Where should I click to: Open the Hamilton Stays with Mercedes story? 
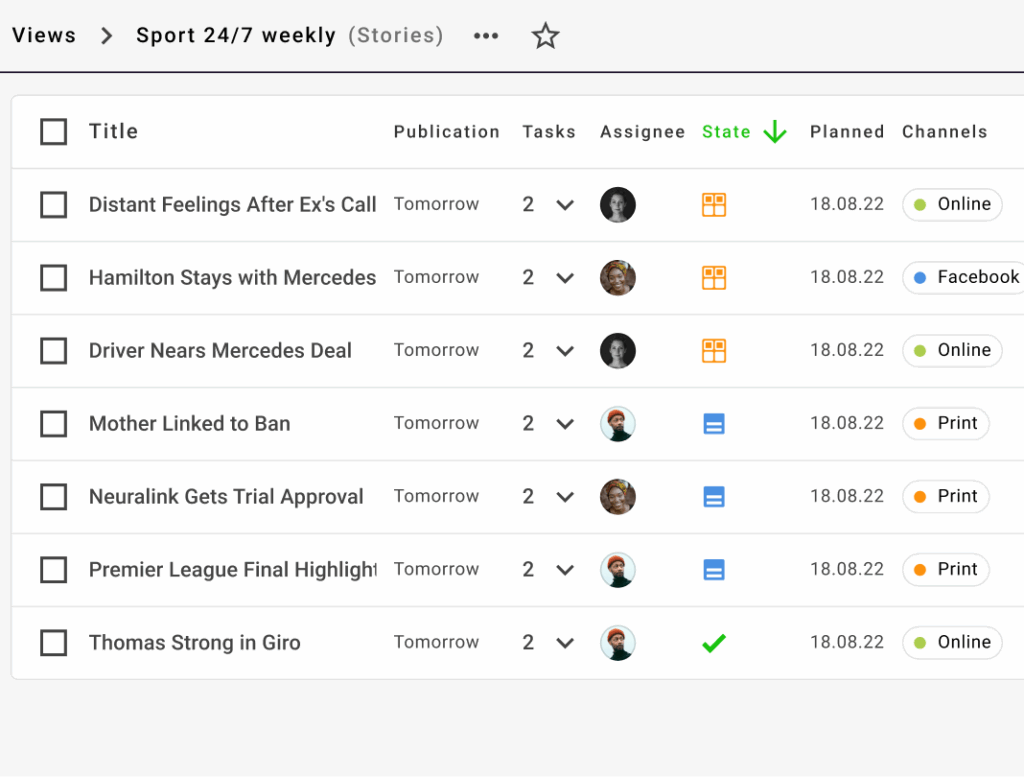point(232,278)
